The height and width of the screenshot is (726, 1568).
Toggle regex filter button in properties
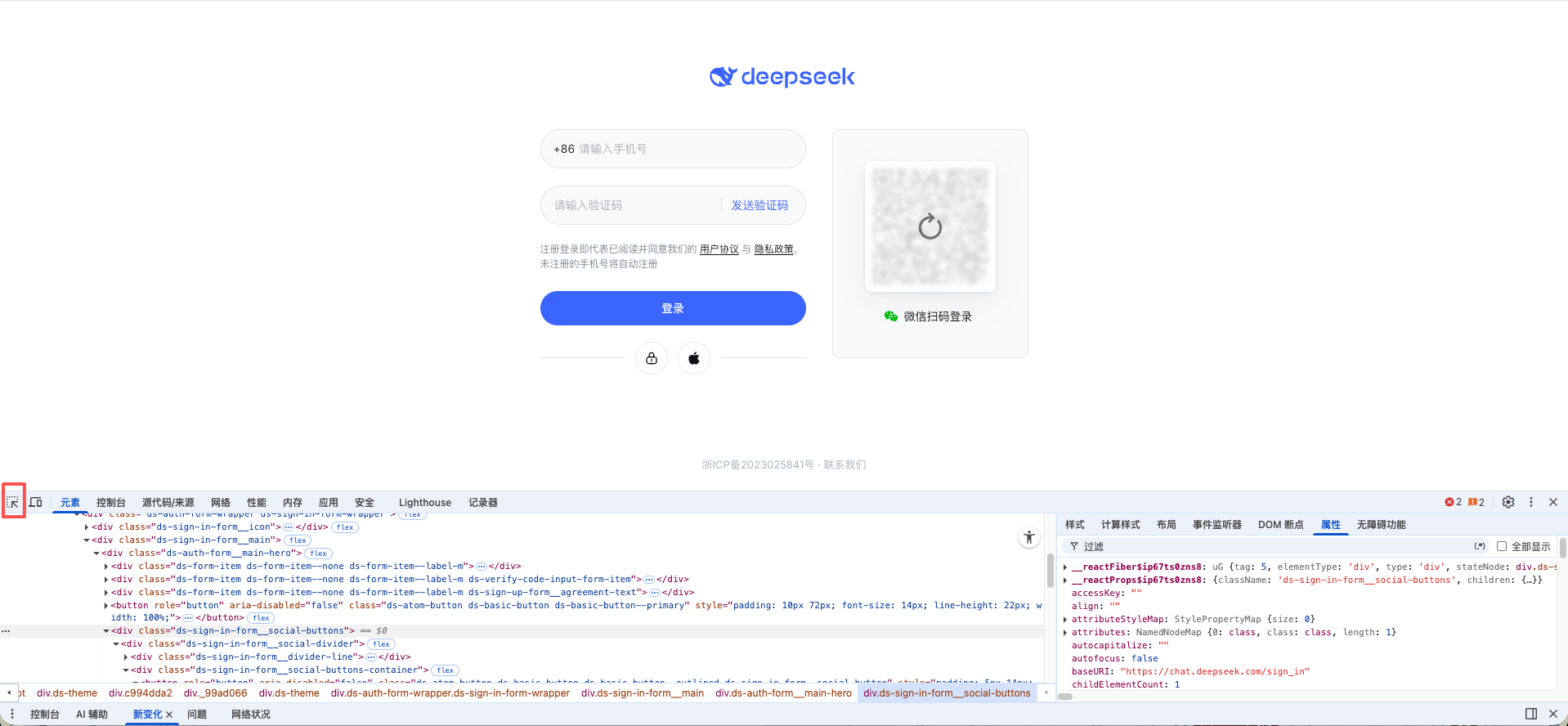click(1480, 546)
